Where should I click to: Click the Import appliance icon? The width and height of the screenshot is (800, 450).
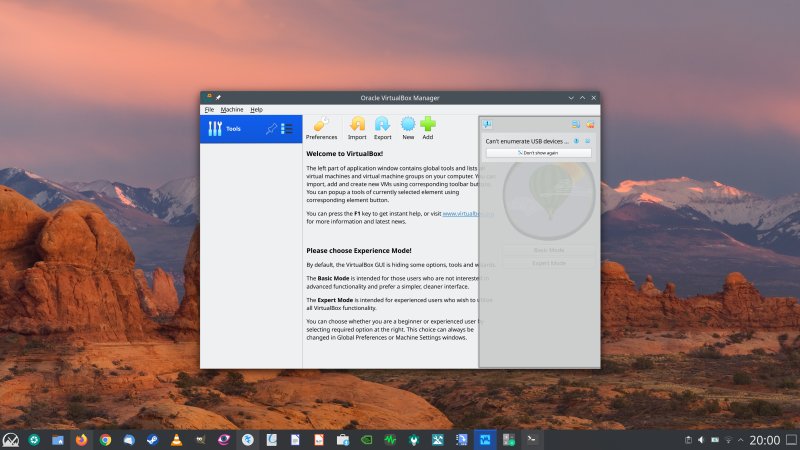(357, 127)
